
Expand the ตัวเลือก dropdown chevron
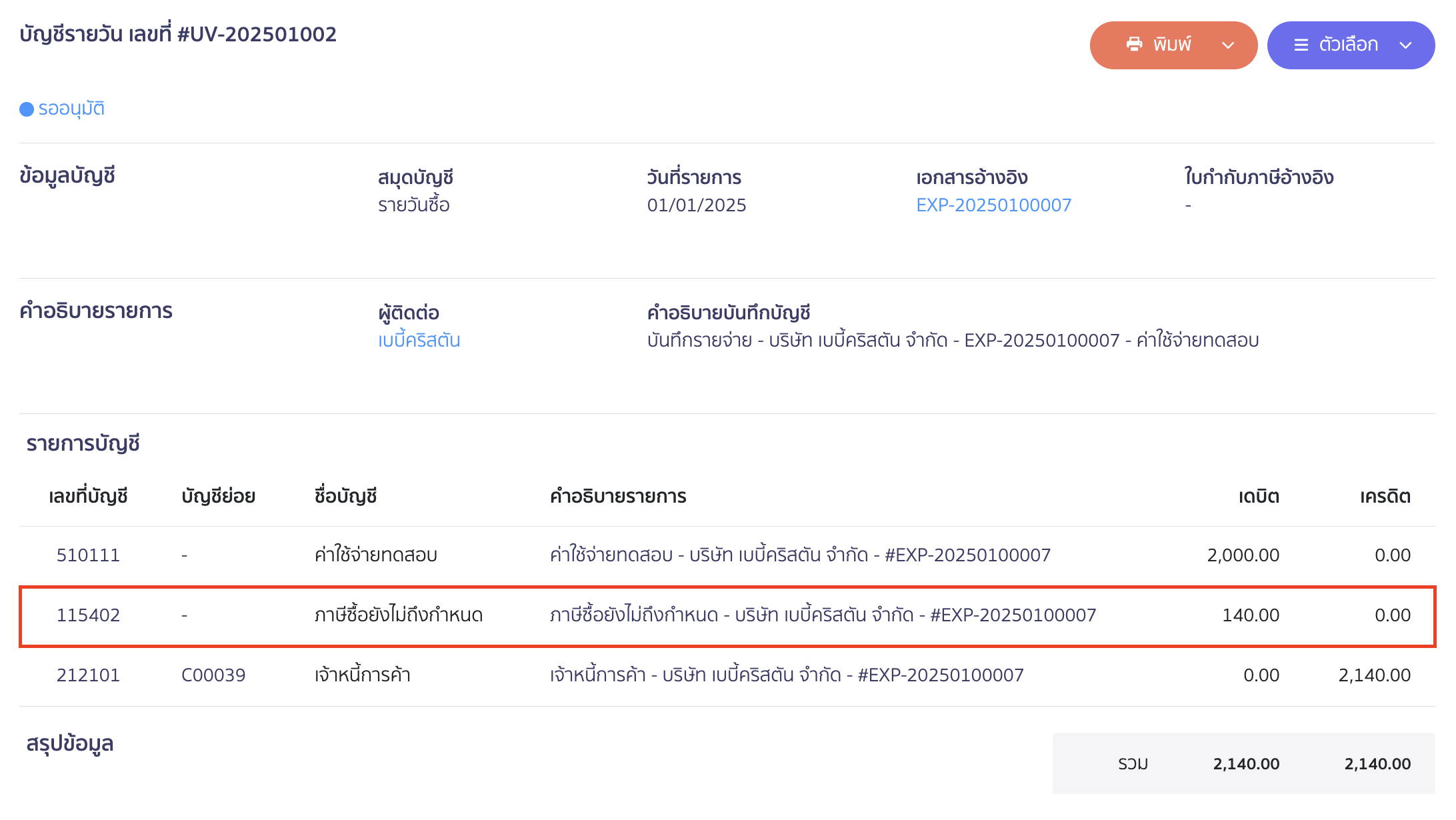pyautogui.click(x=1405, y=45)
